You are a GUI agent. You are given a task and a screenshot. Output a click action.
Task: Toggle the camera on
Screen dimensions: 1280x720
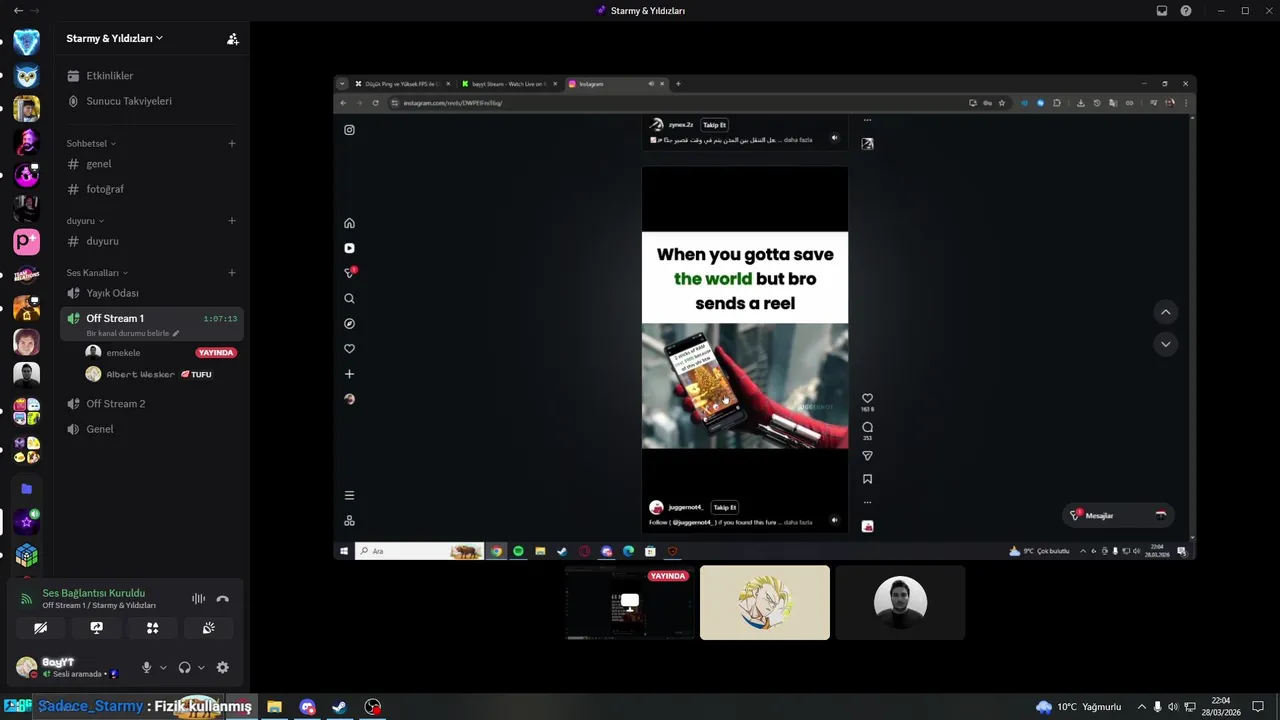(40, 628)
